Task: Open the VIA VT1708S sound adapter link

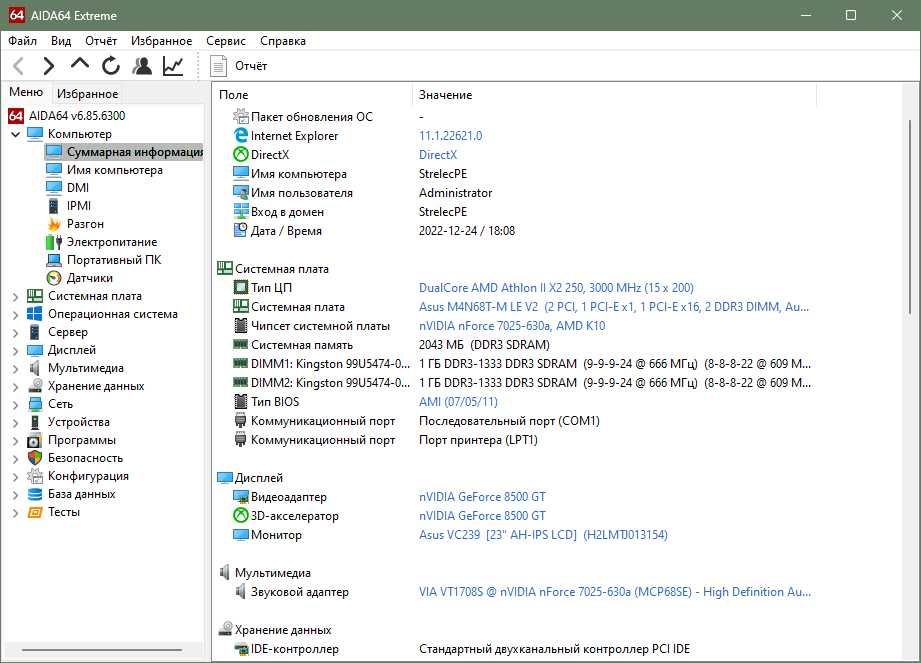Action: 614,592
